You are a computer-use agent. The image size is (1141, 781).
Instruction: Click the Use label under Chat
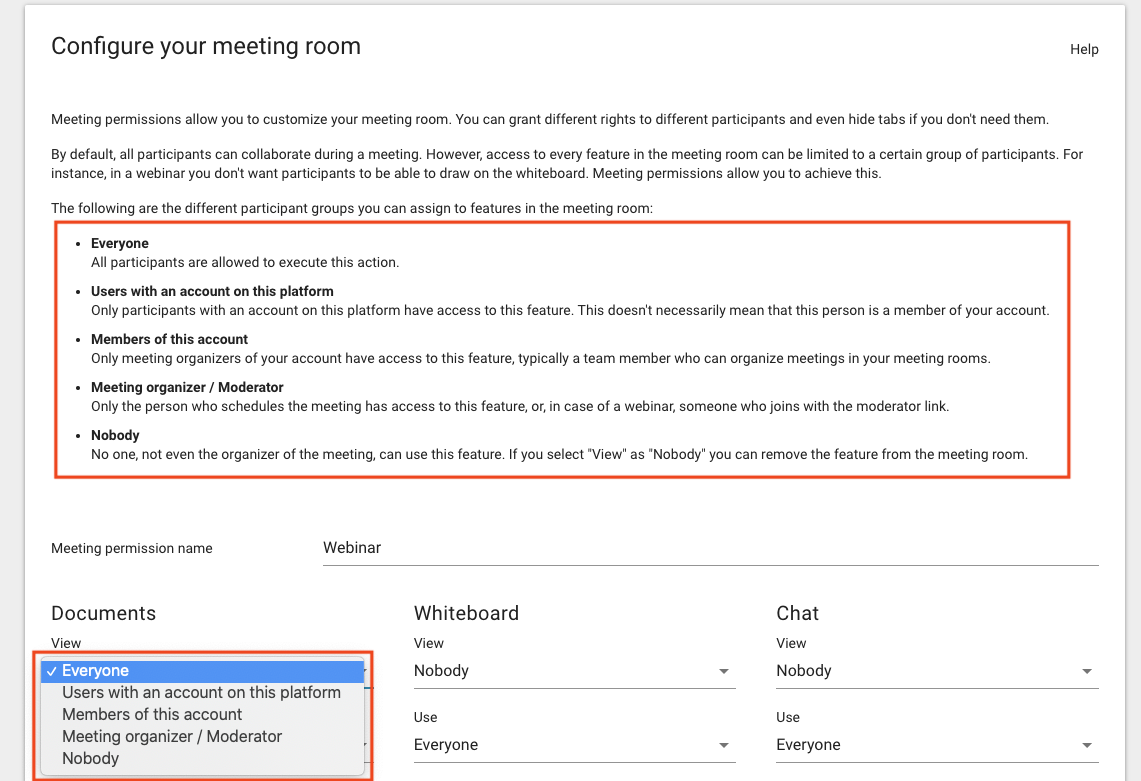pos(787,718)
